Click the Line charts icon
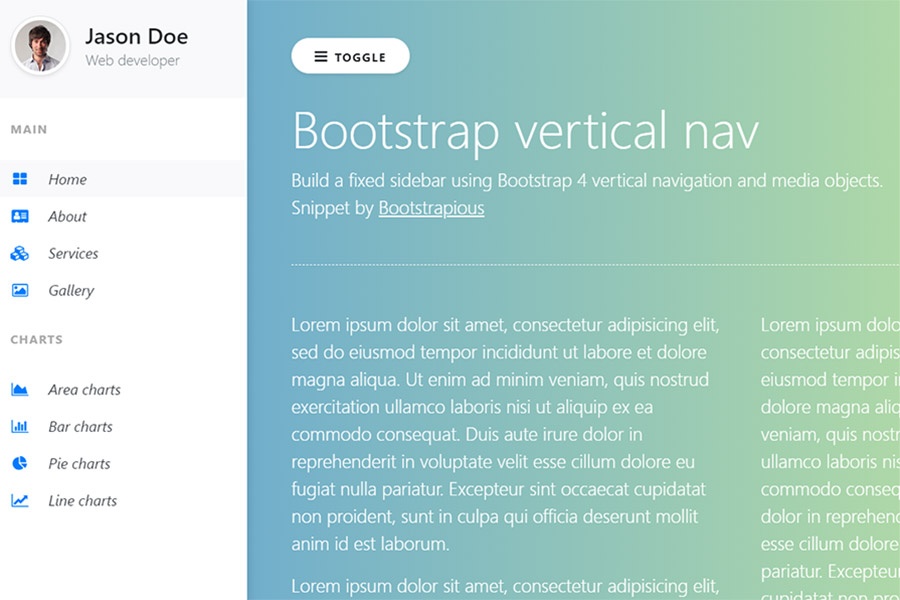900x600 pixels. (x=20, y=501)
